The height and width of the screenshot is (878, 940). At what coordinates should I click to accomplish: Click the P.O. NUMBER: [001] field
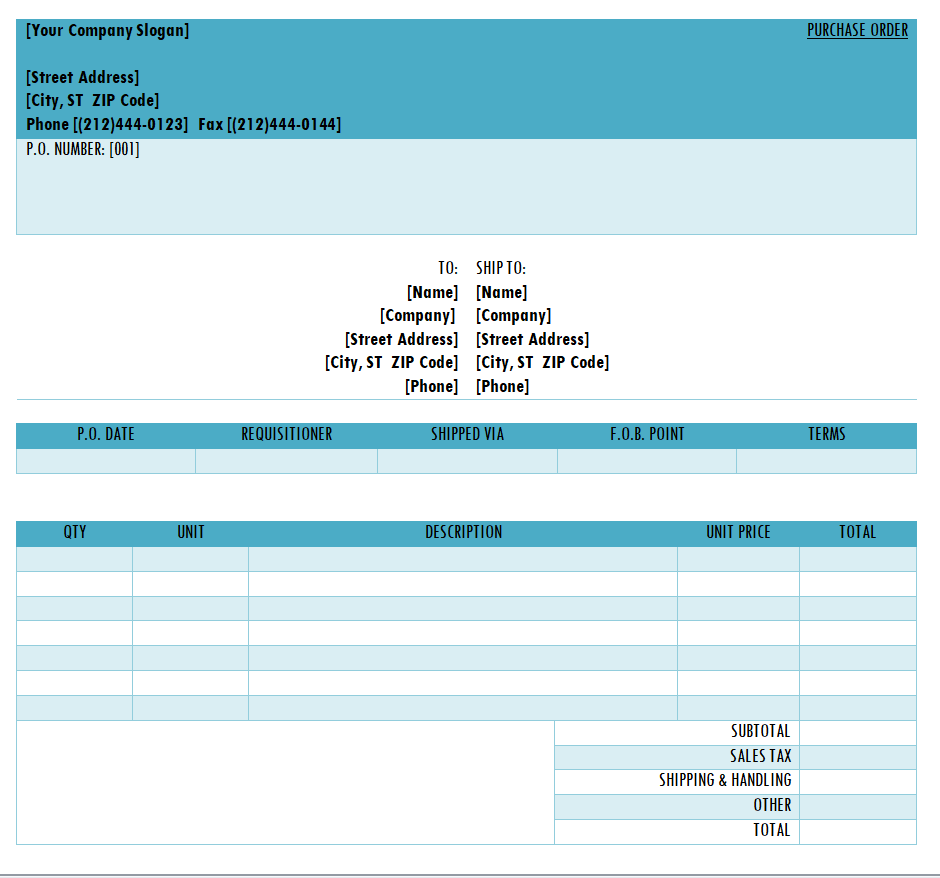(x=83, y=149)
